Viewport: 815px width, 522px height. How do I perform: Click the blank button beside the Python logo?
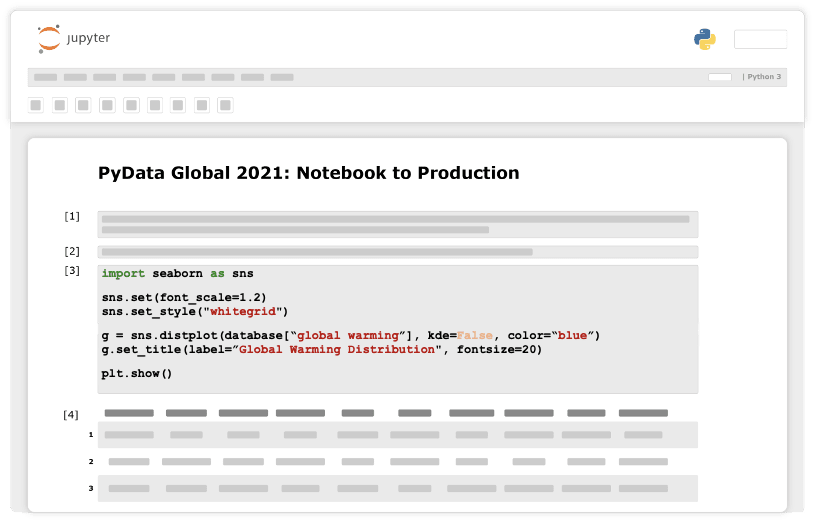coord(760,40)
